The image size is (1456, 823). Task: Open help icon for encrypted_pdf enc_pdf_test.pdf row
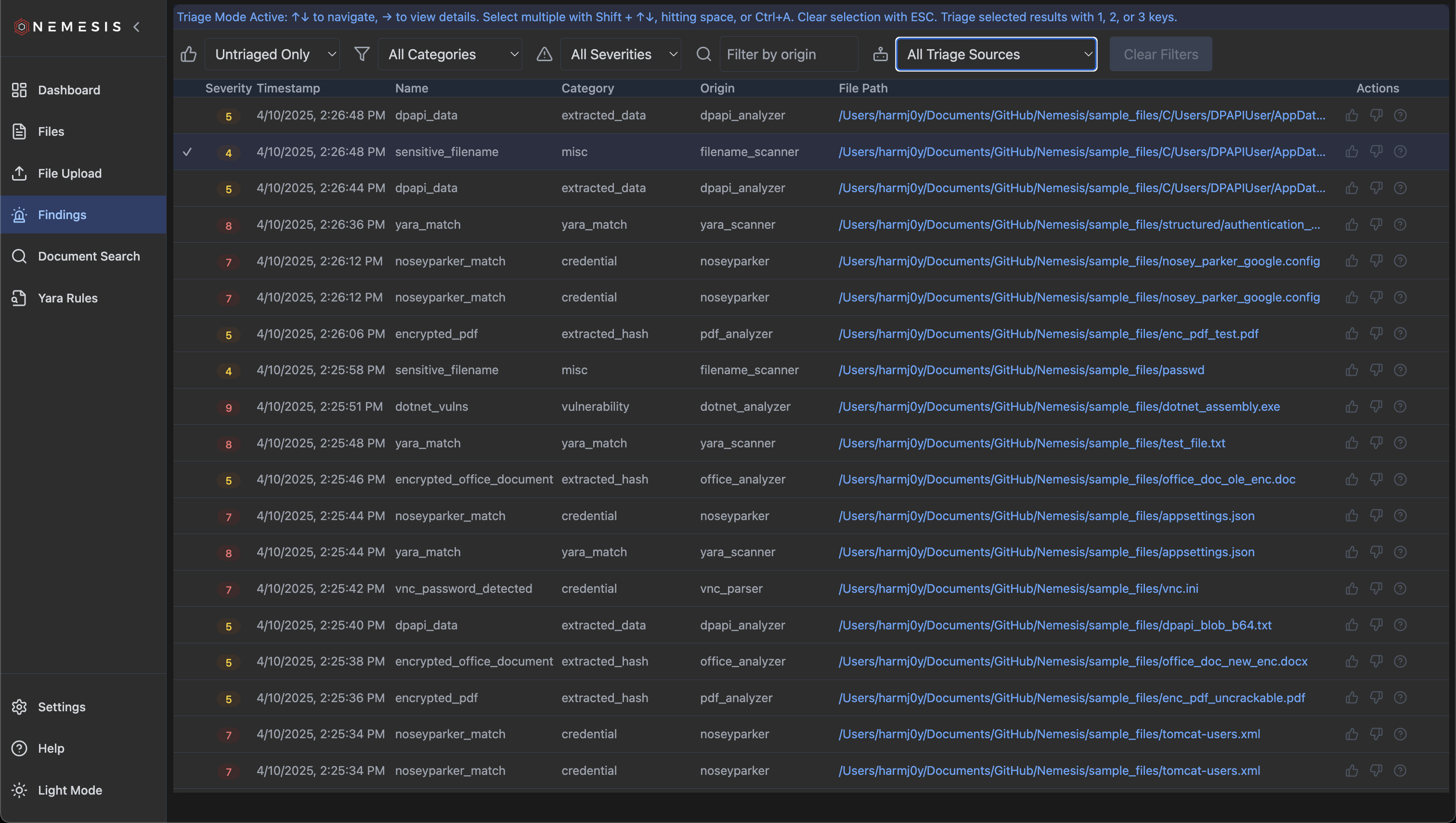pyautogui.click(x=1400, y=334)
